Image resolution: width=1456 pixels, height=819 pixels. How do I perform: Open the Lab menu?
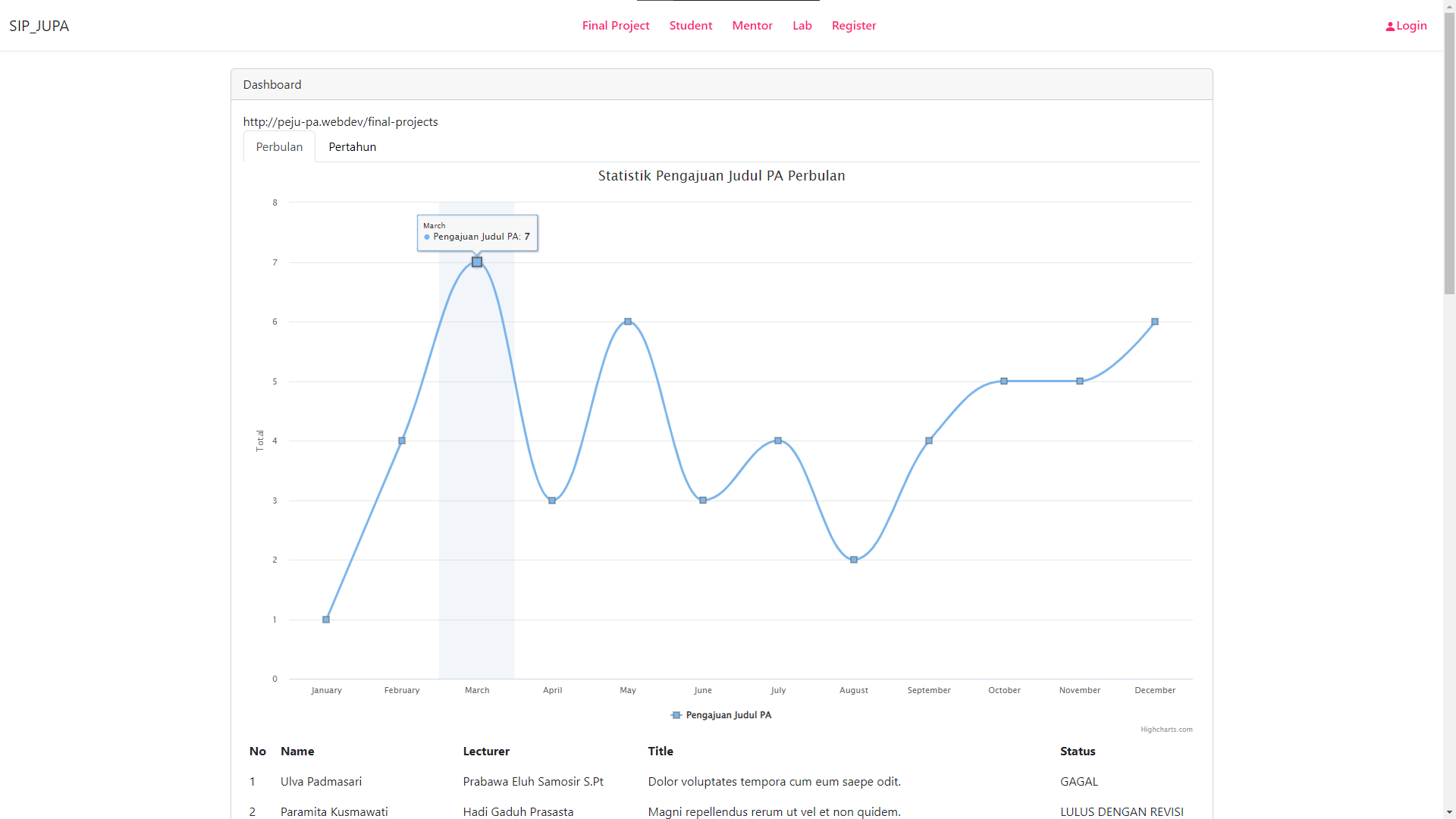(x=802, y=25)
